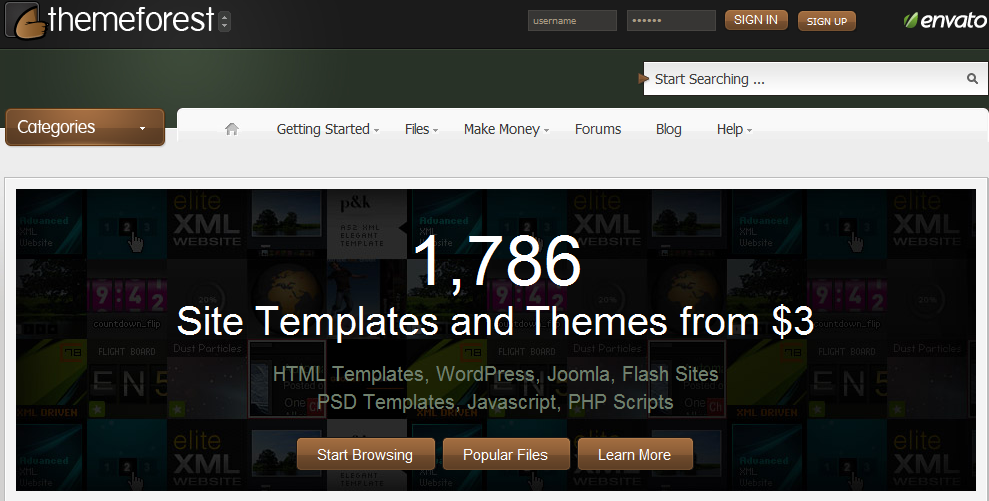Image resolution: width=989 pixels, height=501 pixels.
Task: Click the 'PSD Templates, Javascript, PHP Scripts' text
Action: click(x=495, y=402)
